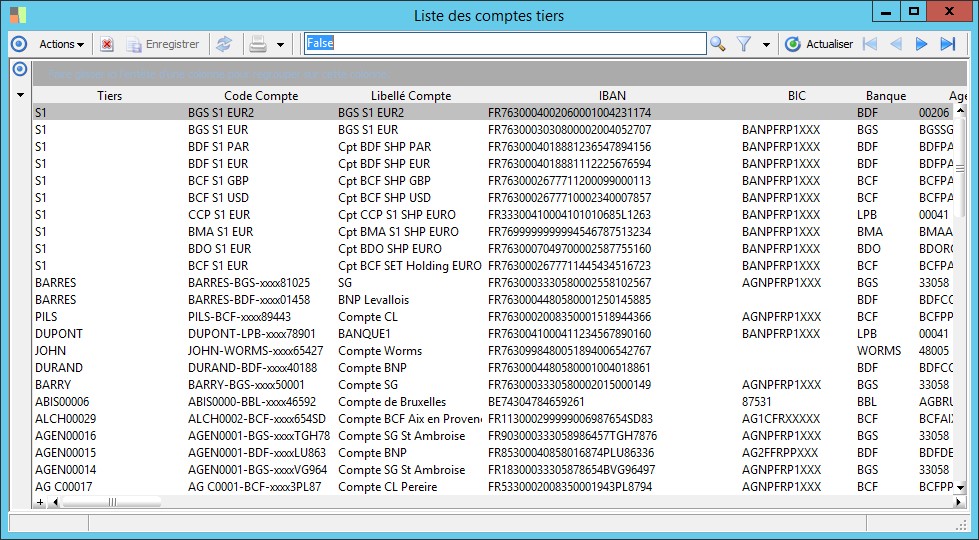
Task: Select the BDO S1 EUR code cell
Action: point(261,248)
